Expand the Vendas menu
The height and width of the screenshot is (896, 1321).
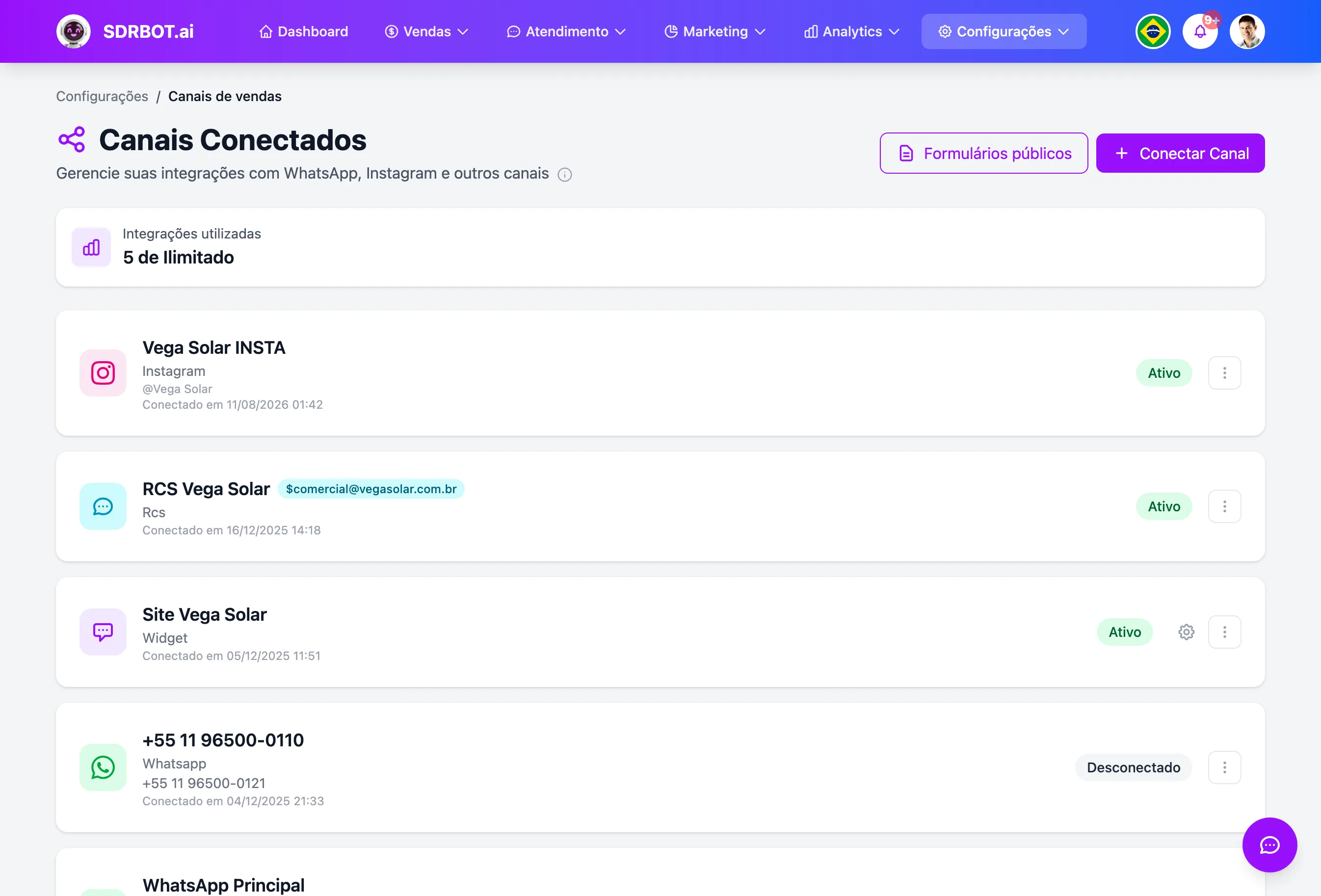coord(426,31)
